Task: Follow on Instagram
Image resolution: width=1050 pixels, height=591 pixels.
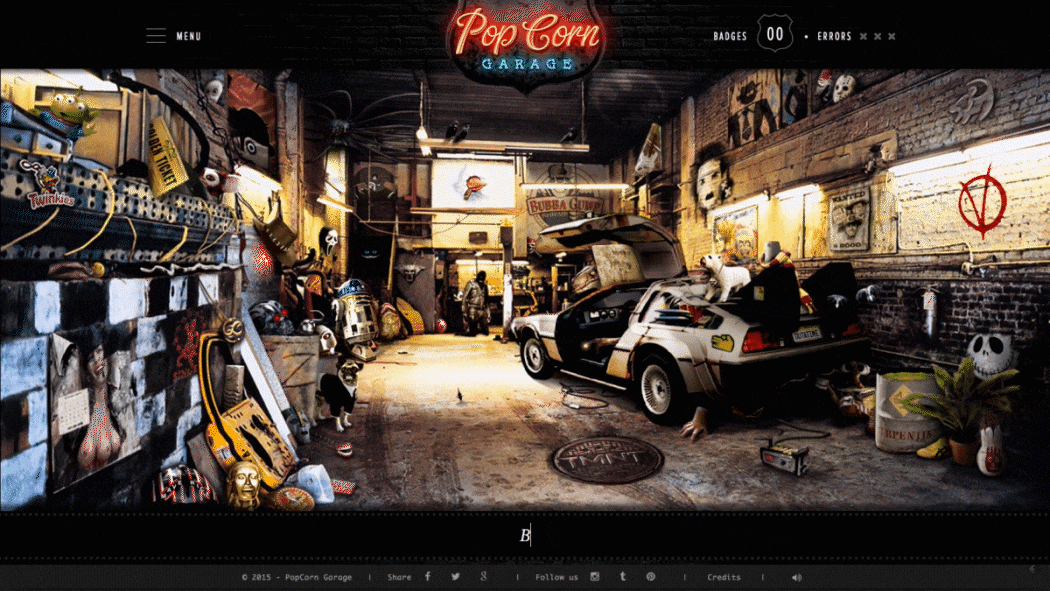Action: coord(594,576)
